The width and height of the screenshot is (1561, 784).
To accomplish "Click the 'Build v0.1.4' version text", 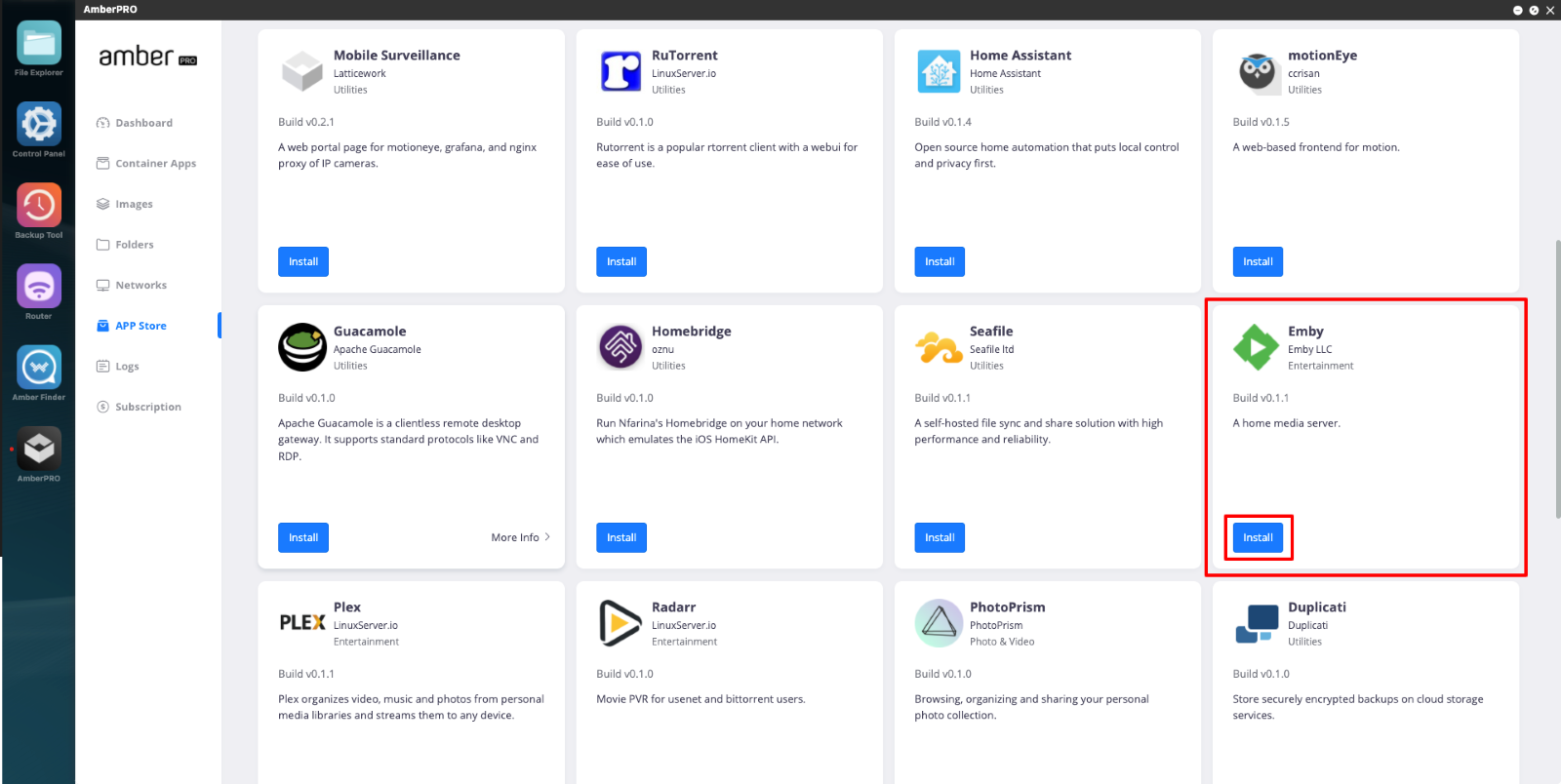I will (942, 122).
